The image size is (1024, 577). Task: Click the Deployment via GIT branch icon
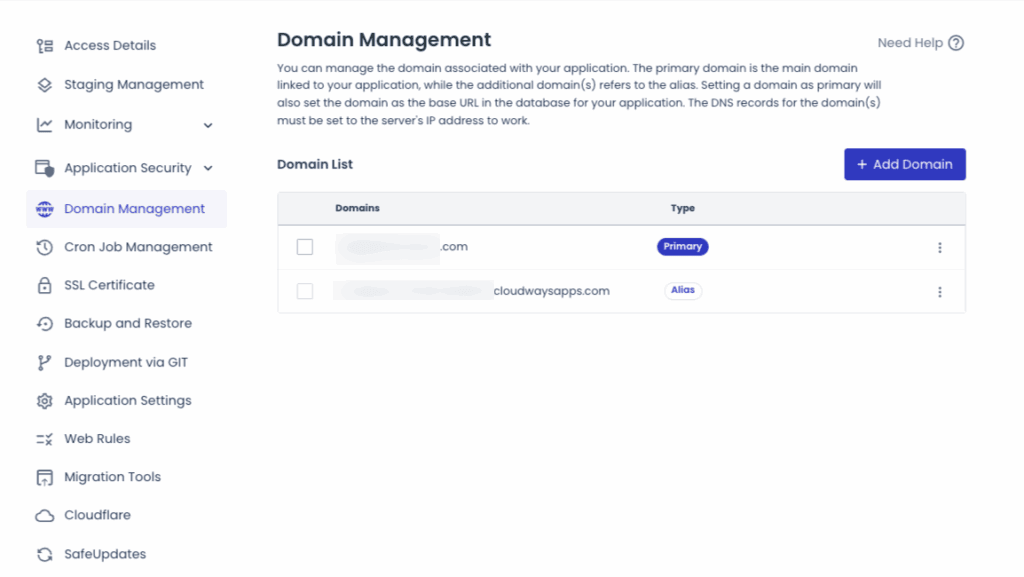pos(44,363)
